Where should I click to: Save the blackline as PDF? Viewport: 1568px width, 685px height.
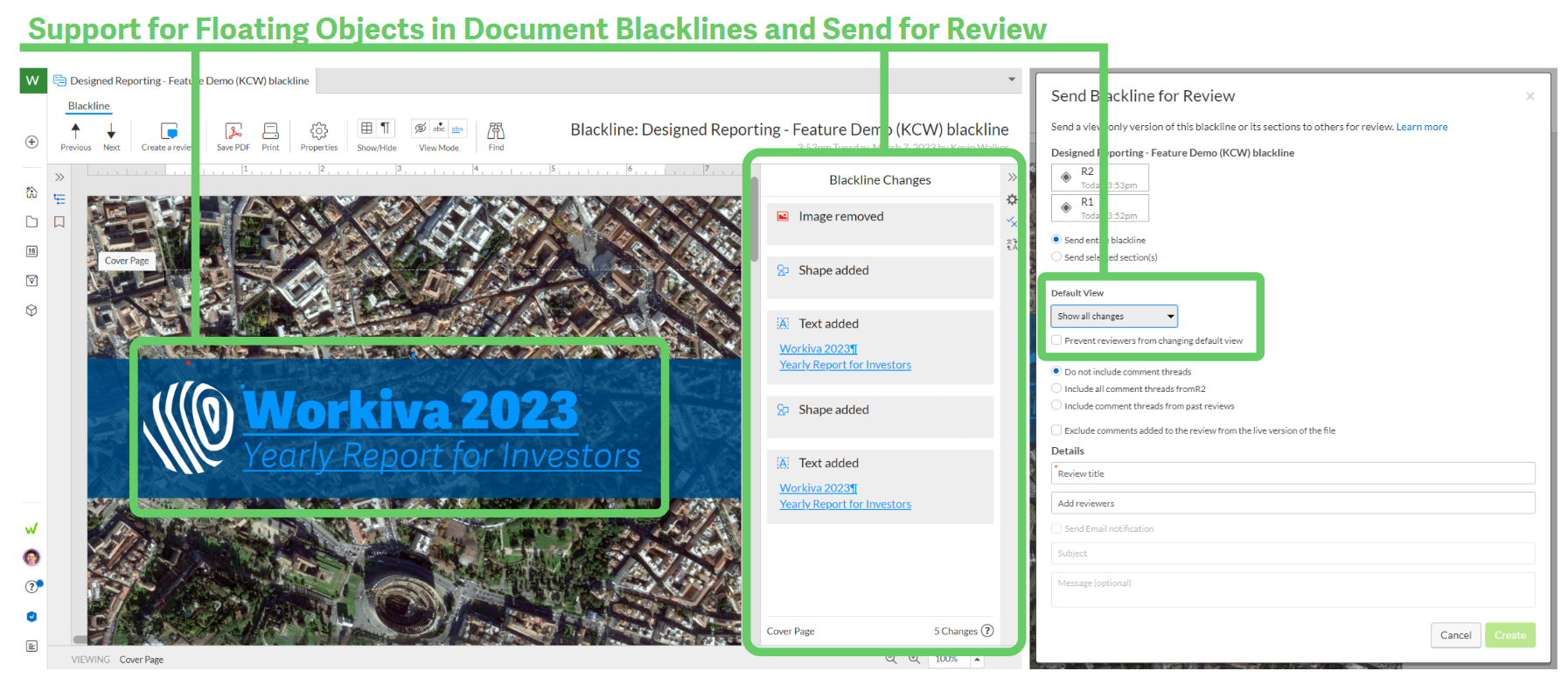[x=233, y=136]
